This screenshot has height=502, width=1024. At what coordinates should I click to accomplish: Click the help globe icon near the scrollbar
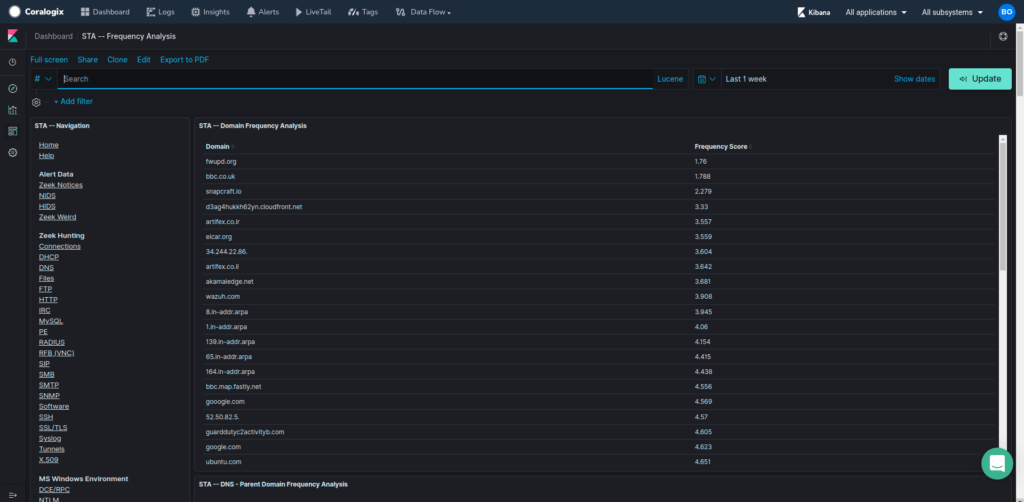point(1003,37)
